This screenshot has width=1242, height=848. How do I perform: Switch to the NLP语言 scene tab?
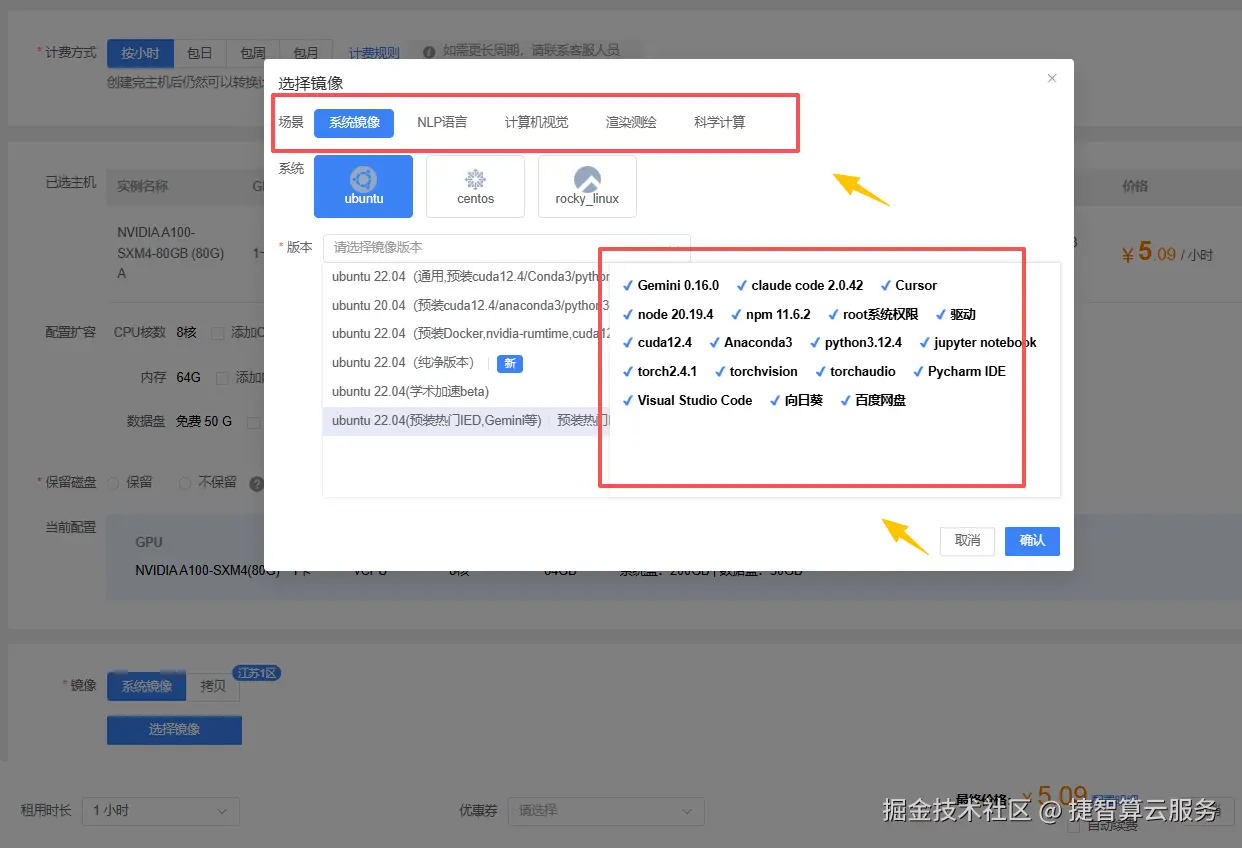coord(442,122)
